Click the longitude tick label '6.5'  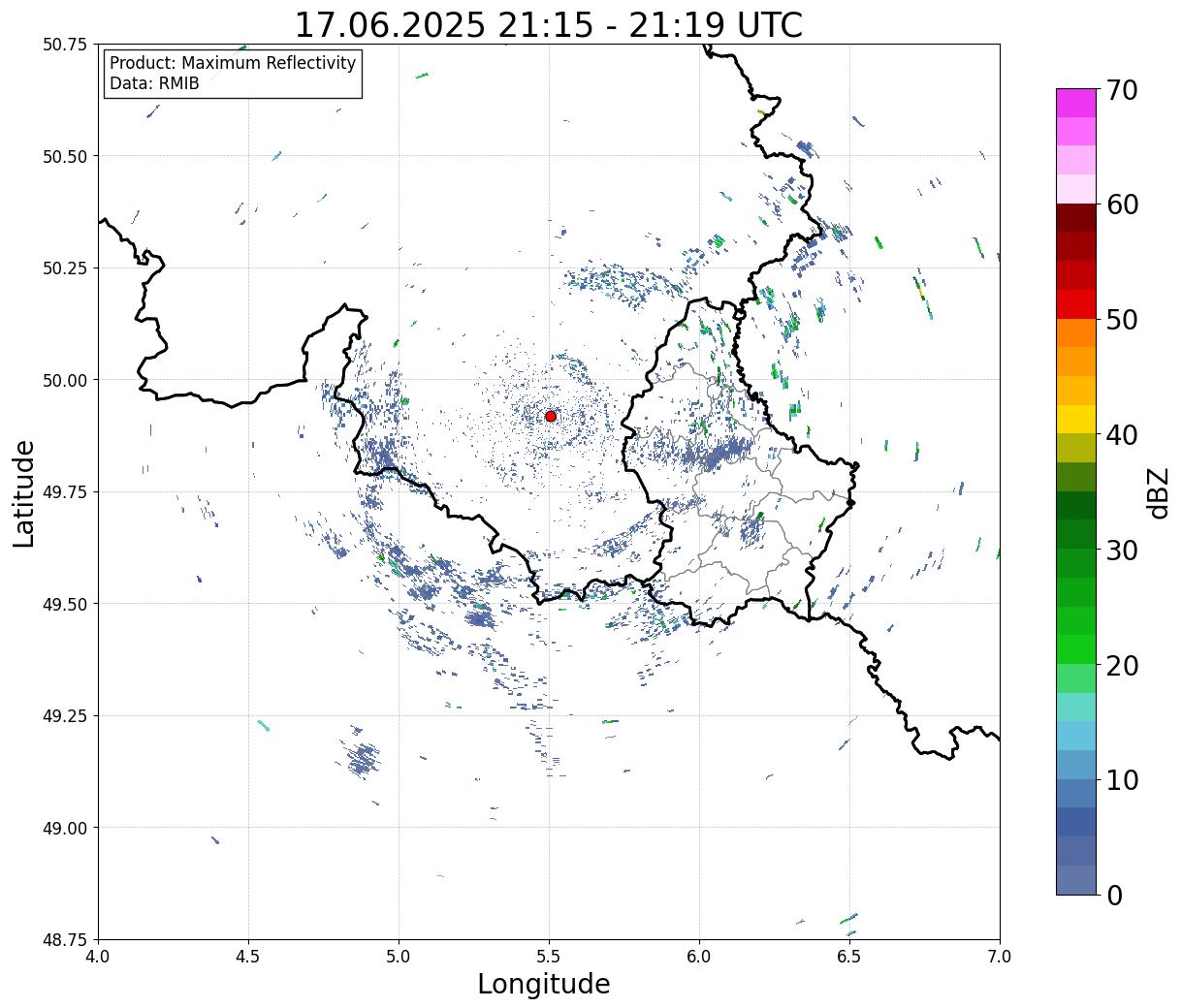849,957
